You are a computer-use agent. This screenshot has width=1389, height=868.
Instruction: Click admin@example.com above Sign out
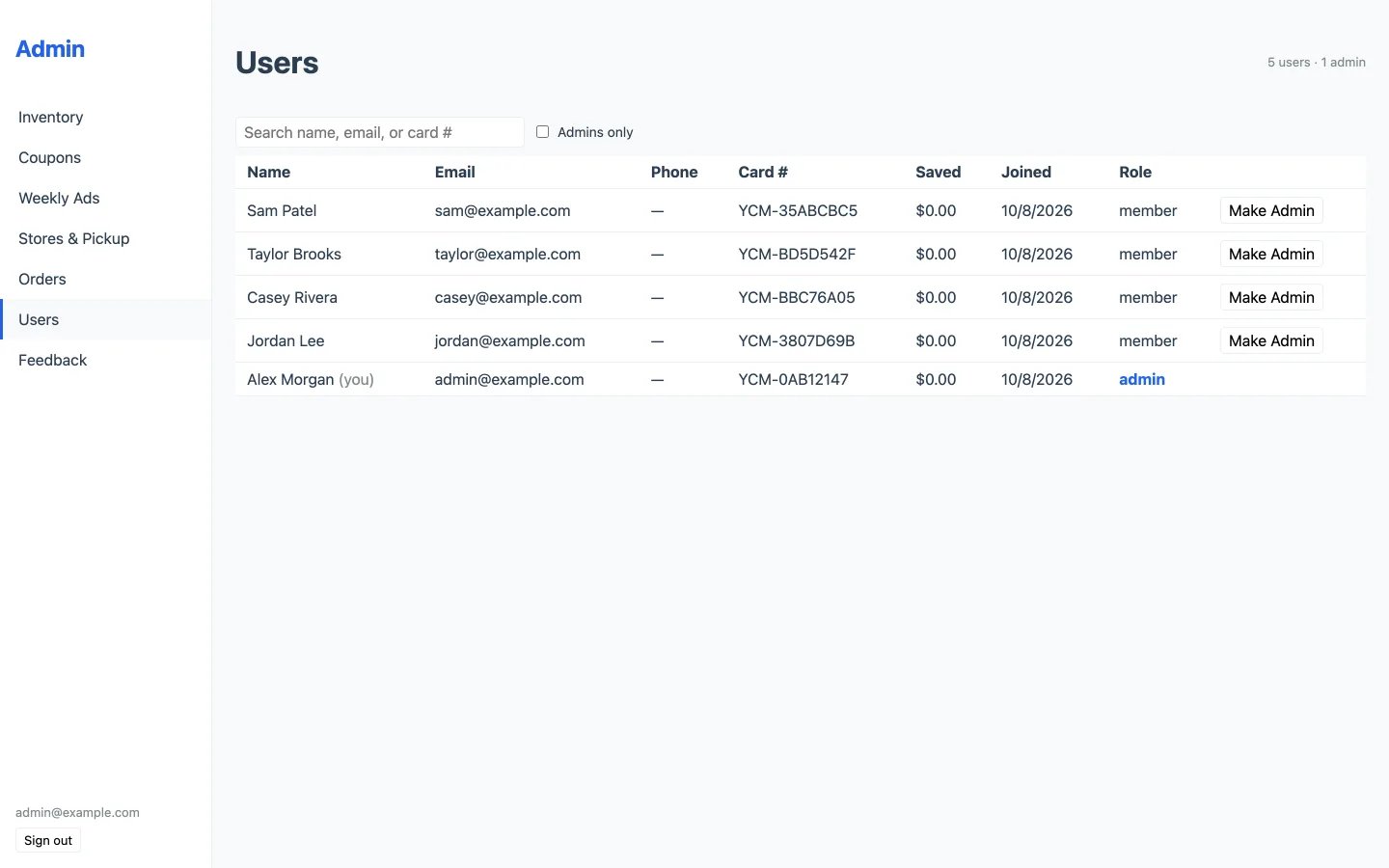pos(77,812)
